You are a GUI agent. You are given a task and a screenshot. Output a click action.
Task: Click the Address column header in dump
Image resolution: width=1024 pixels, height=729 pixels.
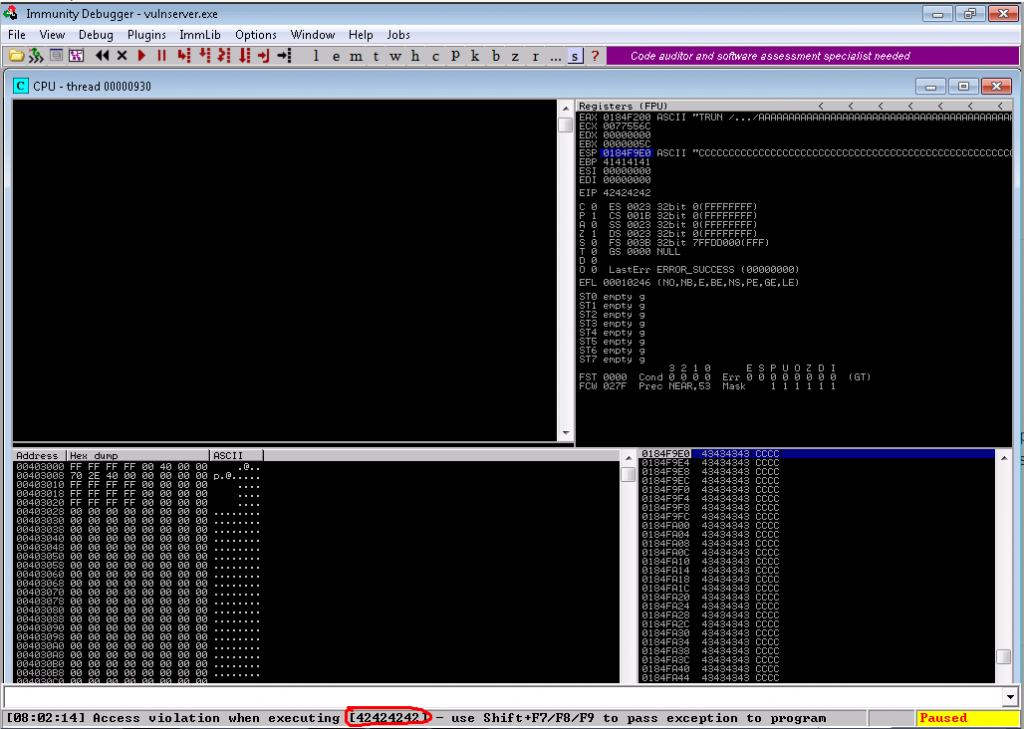tap(40, 455)
